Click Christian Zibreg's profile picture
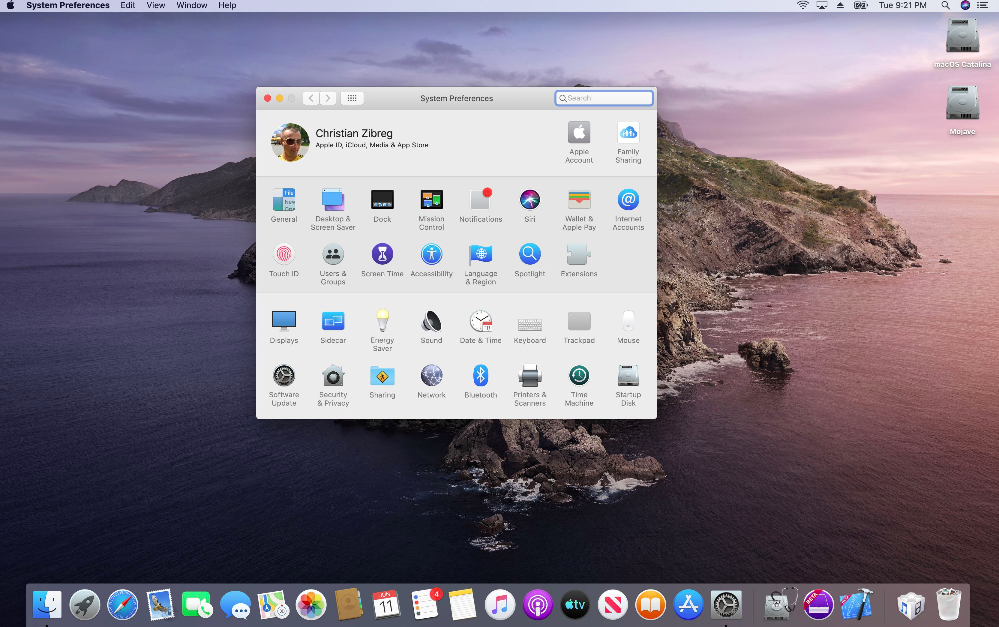This screenshot has width=999, height=627. [x=289, y=142]
